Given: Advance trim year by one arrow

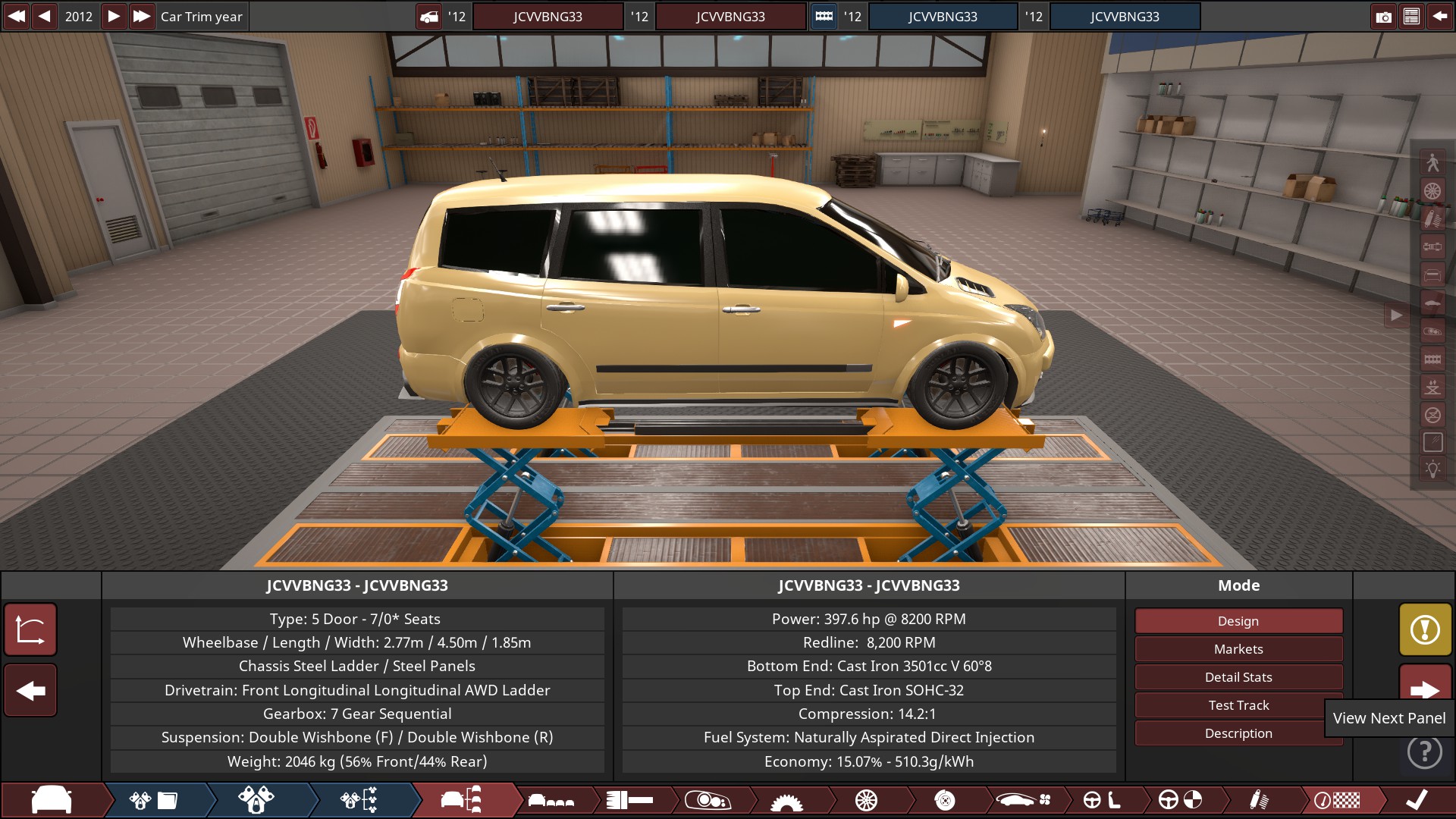Looking at the screenshot, I should coord(113,16).
